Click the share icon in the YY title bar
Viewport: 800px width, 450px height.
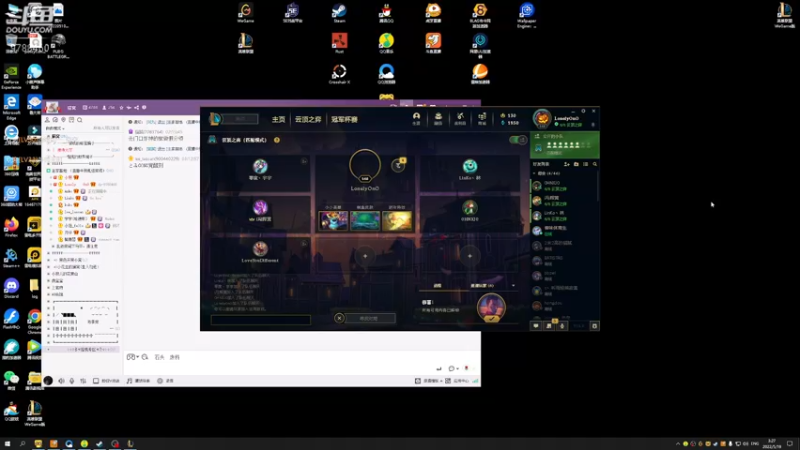(x=137, y=108)
